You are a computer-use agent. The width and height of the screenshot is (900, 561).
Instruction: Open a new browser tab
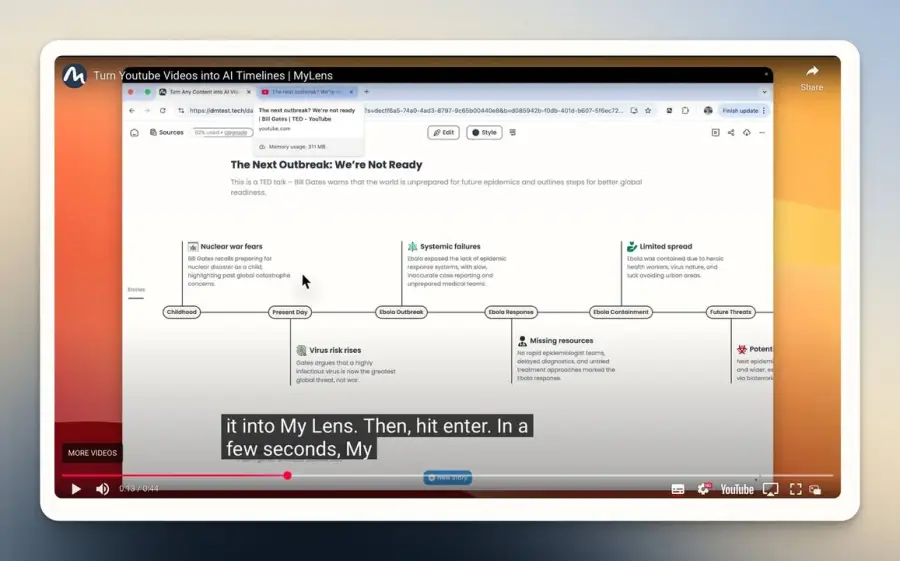click(367, 92)
